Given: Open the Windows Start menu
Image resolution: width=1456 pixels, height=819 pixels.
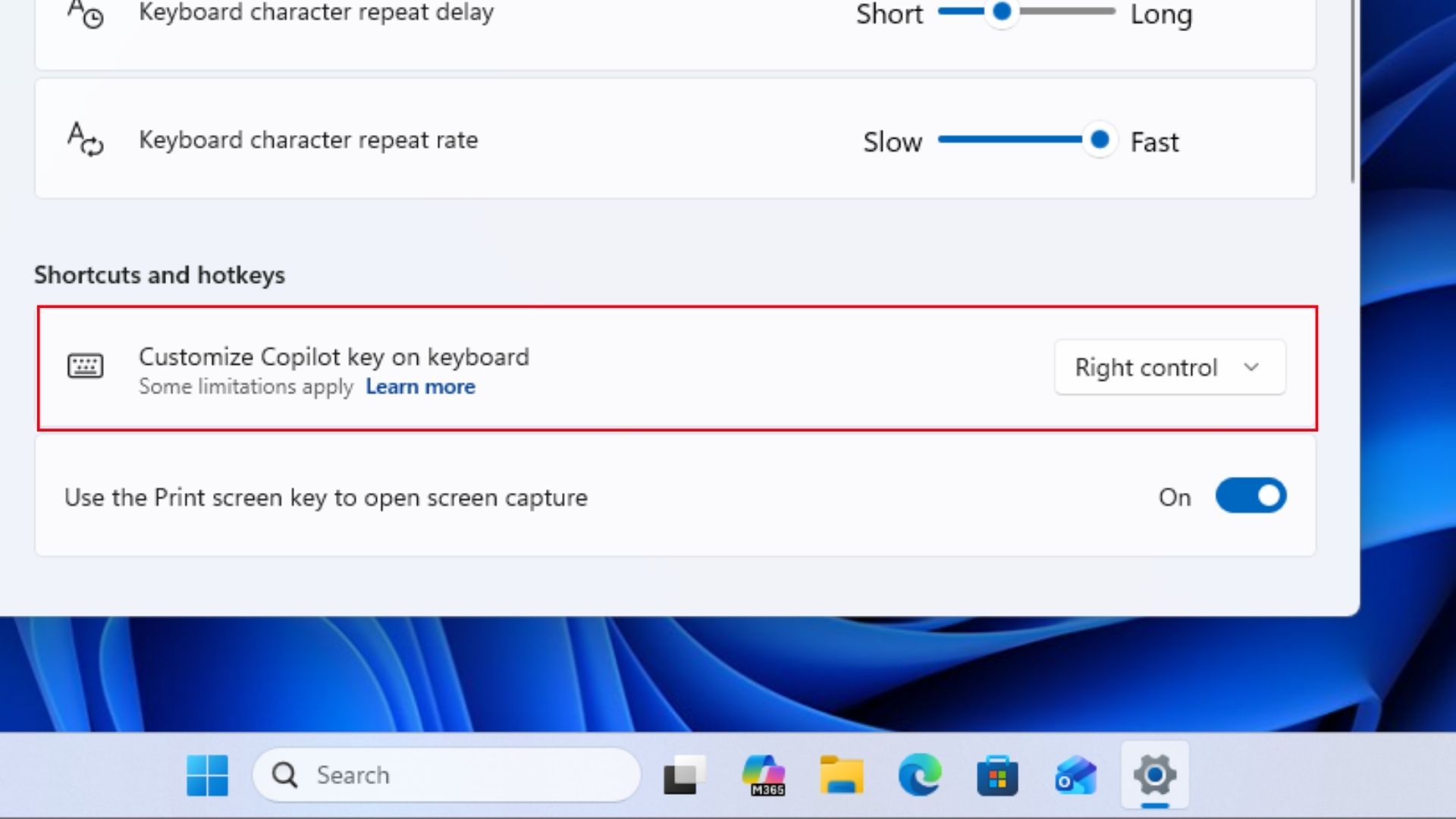Looking at the screenshot, I should click(207, 775).
